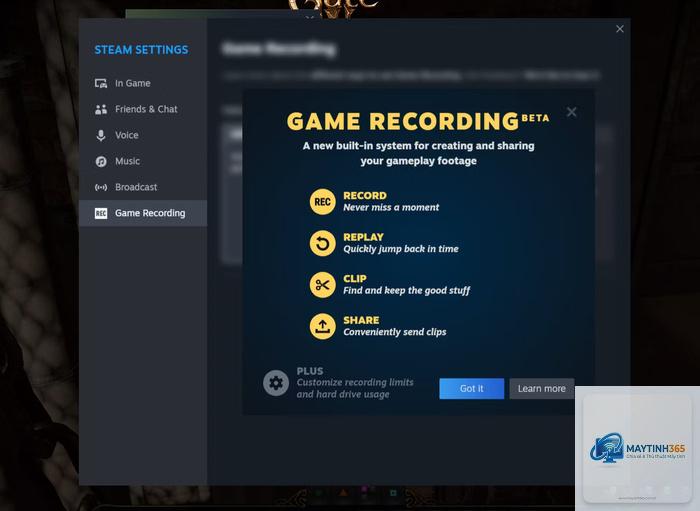Viewport: 700px width, 511px height.
Task: Click the REC icon beside Game Recording
Action: point(101,213)
